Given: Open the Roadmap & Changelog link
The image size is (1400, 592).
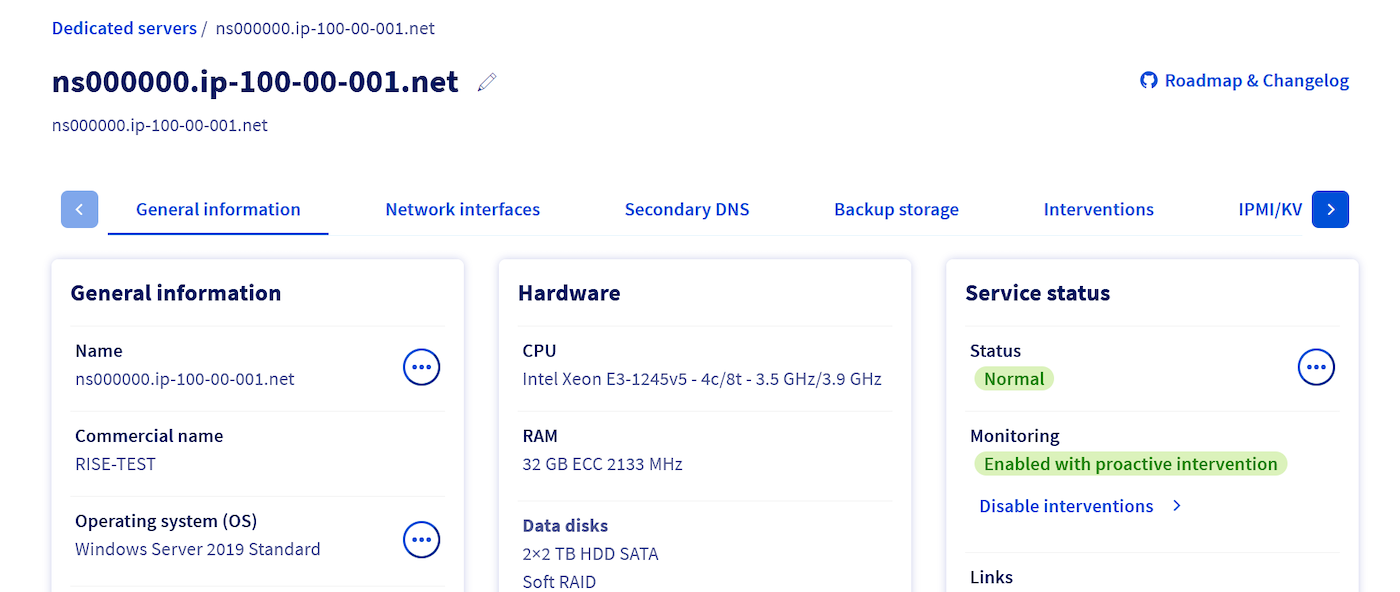Looking at the screenshot, I should point(1256,81).
